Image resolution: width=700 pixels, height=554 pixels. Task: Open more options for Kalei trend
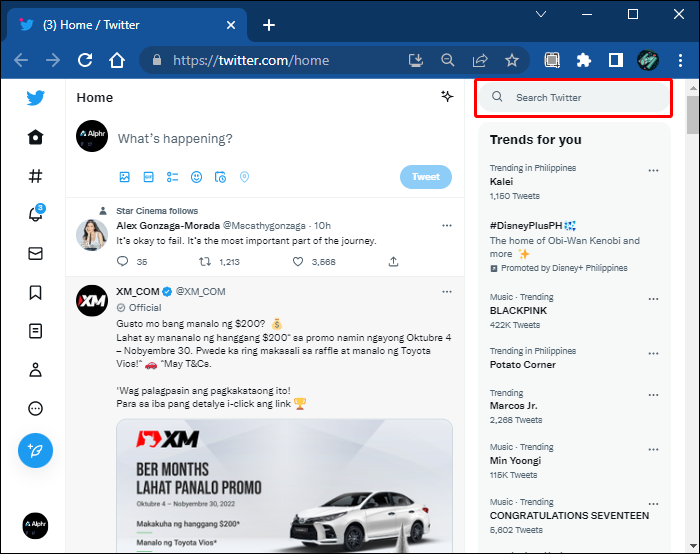653,171
